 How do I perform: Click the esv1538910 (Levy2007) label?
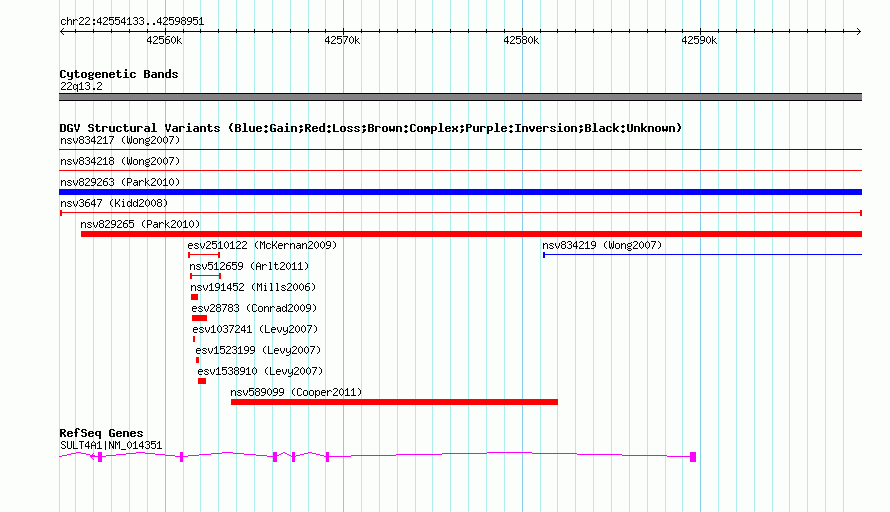click(260, 371)
